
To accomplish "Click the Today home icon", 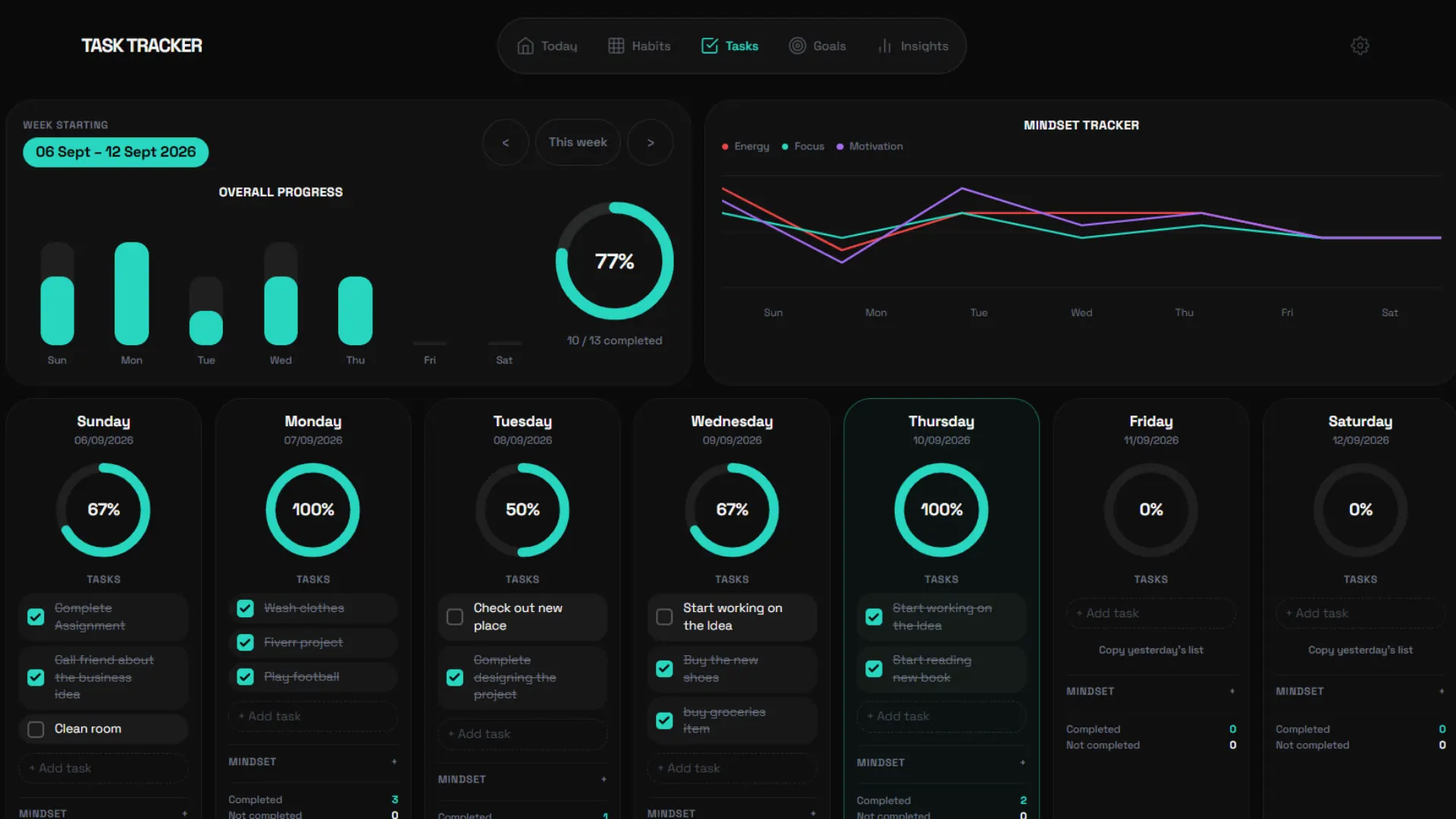I will (525, 46).
